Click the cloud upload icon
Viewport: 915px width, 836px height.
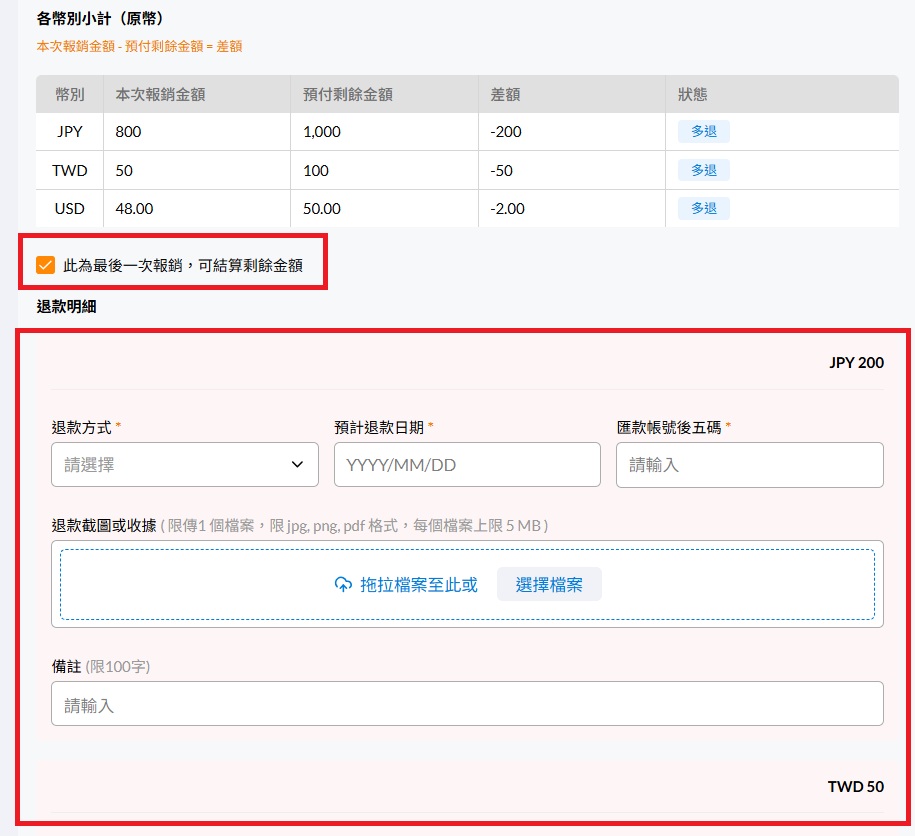coord(343,584)
